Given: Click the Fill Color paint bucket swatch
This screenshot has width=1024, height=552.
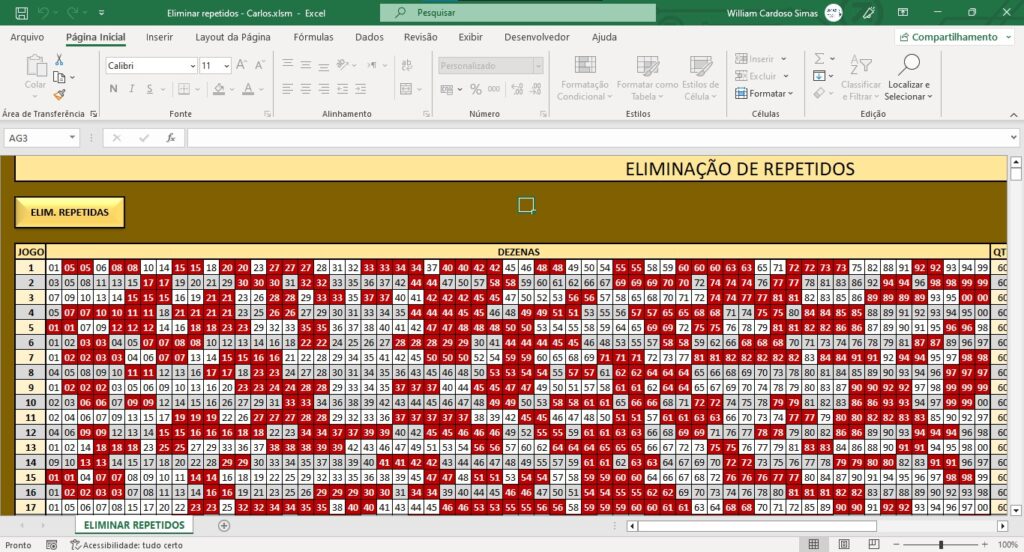Looking at the screenshot, I should (219, 89).
